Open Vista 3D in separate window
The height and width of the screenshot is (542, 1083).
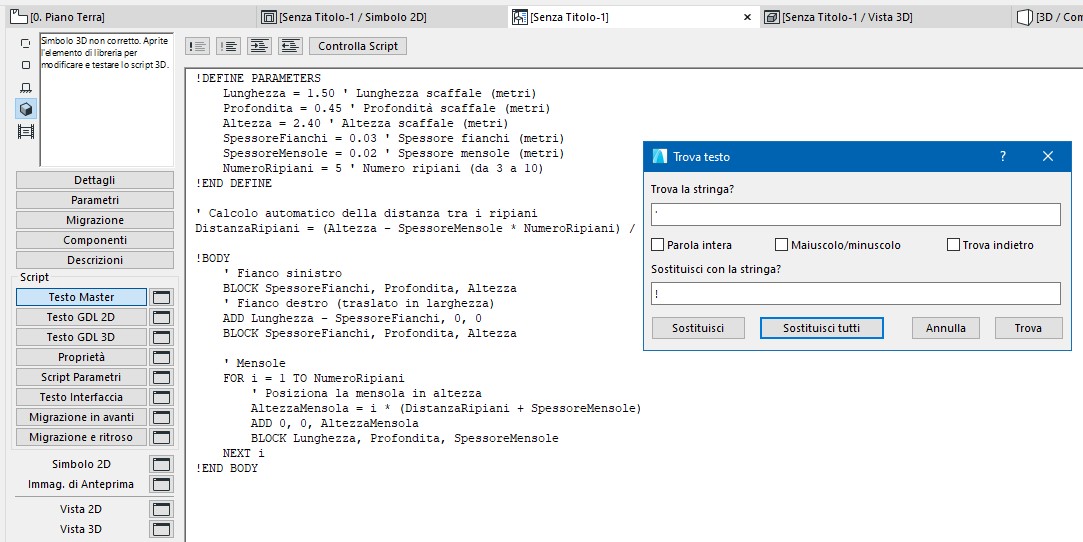tap(161, 529)
